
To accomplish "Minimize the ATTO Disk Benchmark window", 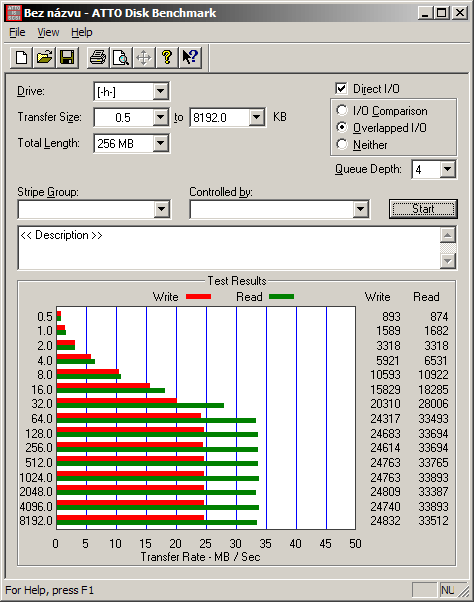I will [x=425, y=13].
